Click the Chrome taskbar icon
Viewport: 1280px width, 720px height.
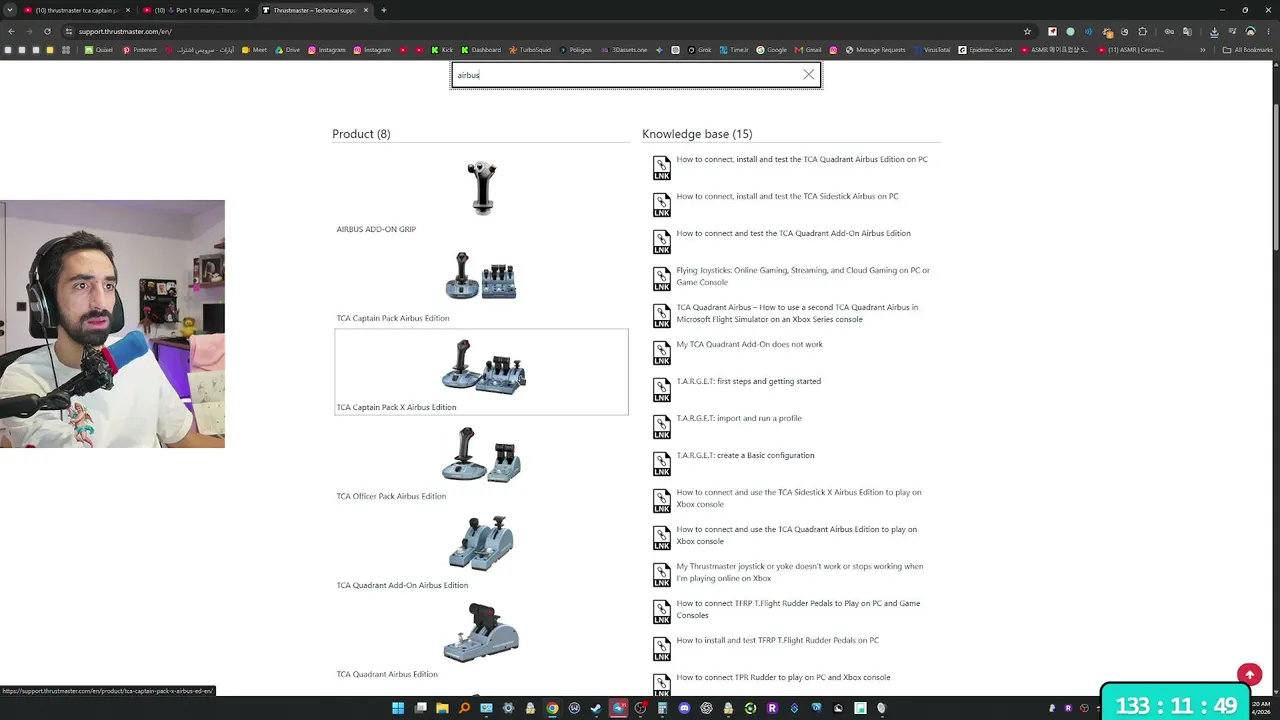click(552, 708)
